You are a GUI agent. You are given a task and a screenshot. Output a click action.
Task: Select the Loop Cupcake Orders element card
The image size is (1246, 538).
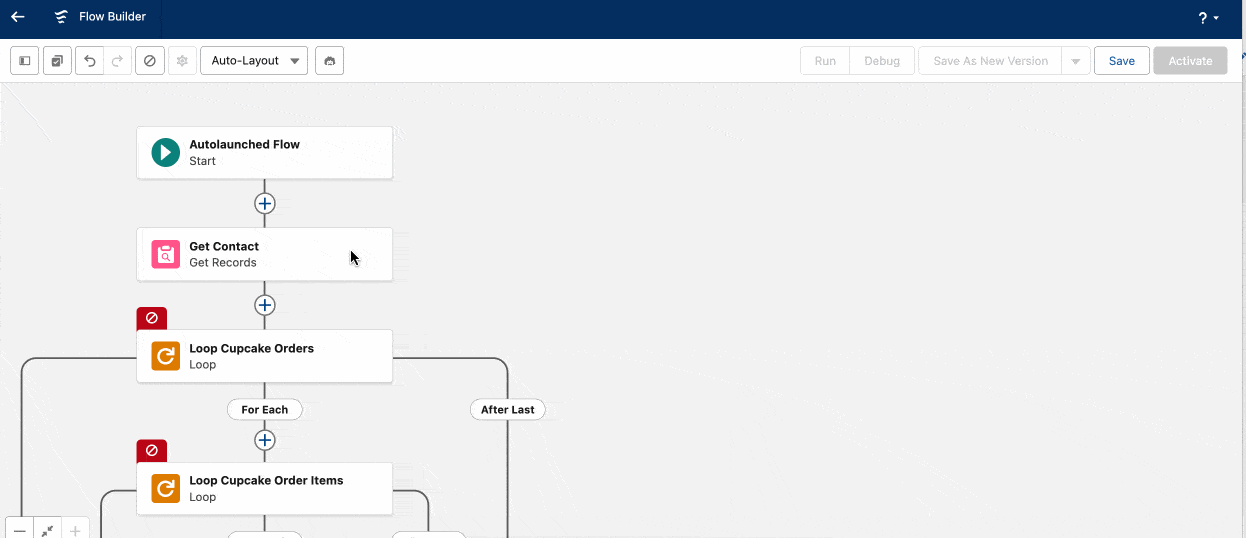[x=264, y=357]
